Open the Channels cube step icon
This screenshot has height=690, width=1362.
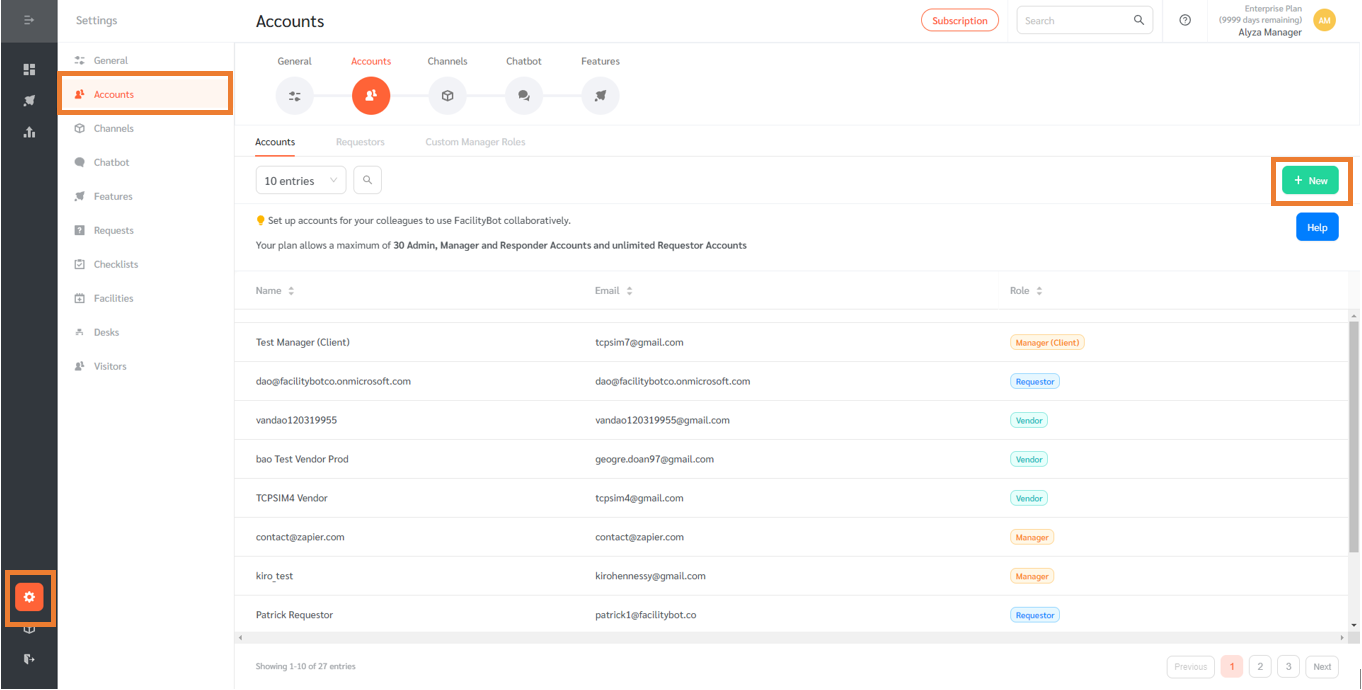447,95
